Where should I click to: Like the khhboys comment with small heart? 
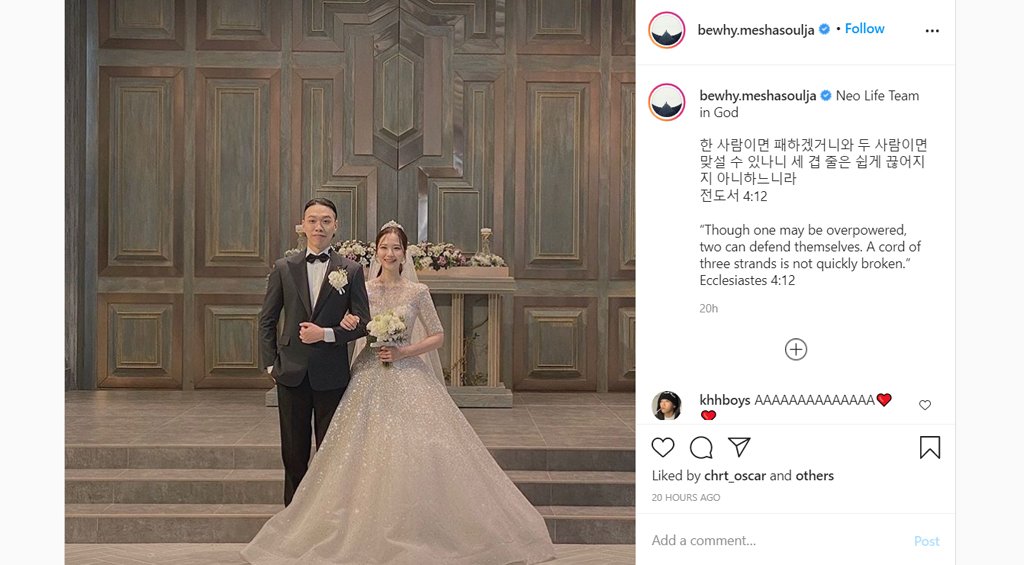pos(925,405)
